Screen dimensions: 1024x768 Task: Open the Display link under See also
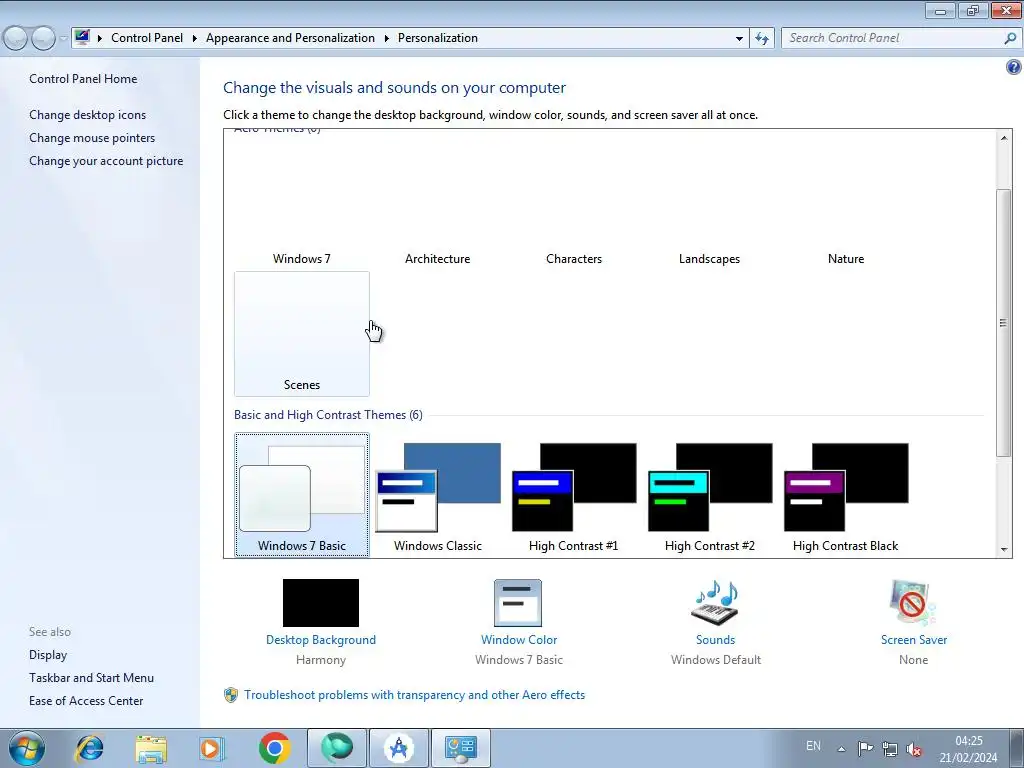pyautogui.click(x=48, y=654)
